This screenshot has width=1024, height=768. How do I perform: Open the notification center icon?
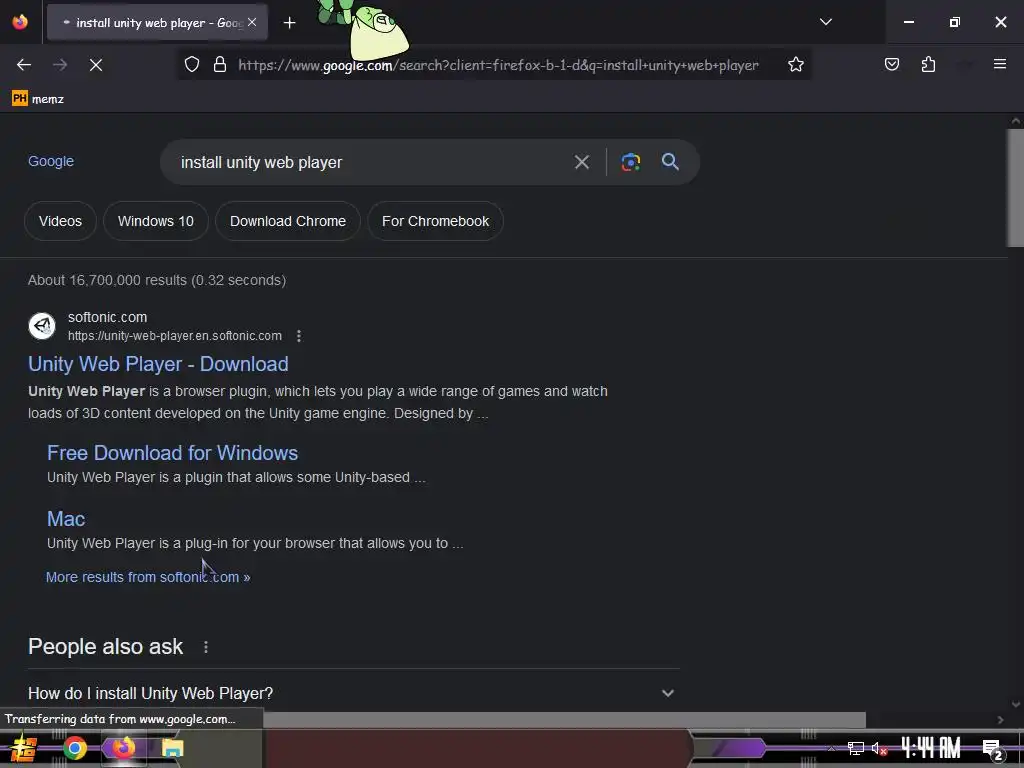pyautogui.click(x=993, y=750)
